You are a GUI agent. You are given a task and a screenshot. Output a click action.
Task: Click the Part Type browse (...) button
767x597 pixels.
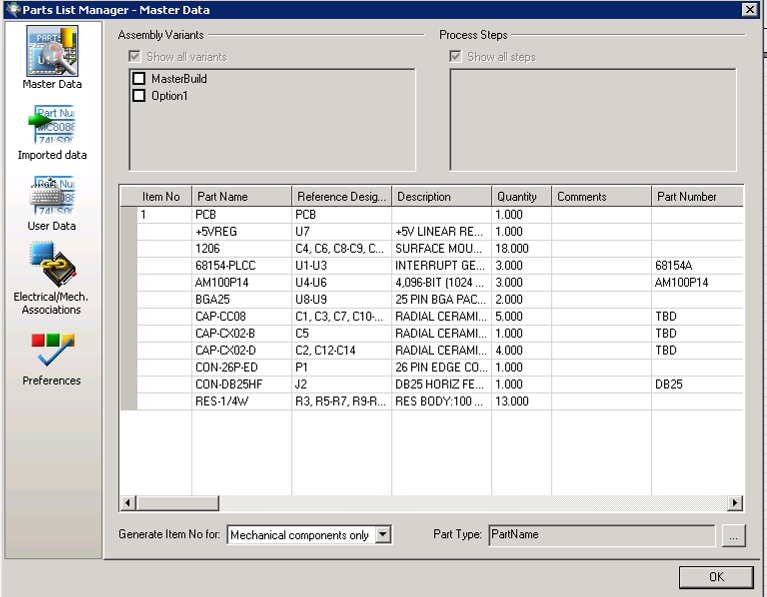(x=733, y=535)
